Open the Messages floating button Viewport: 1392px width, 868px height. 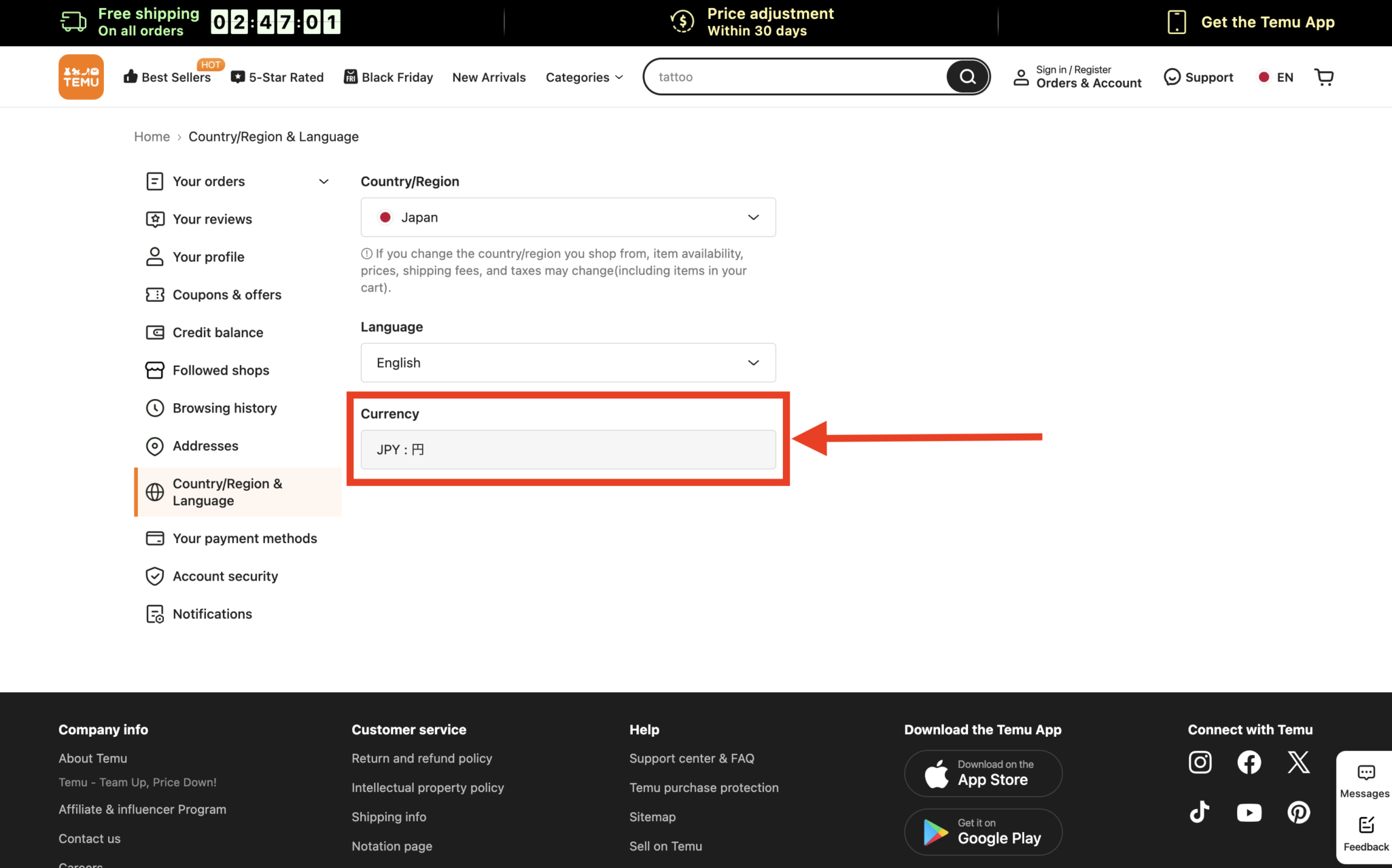1365,781
